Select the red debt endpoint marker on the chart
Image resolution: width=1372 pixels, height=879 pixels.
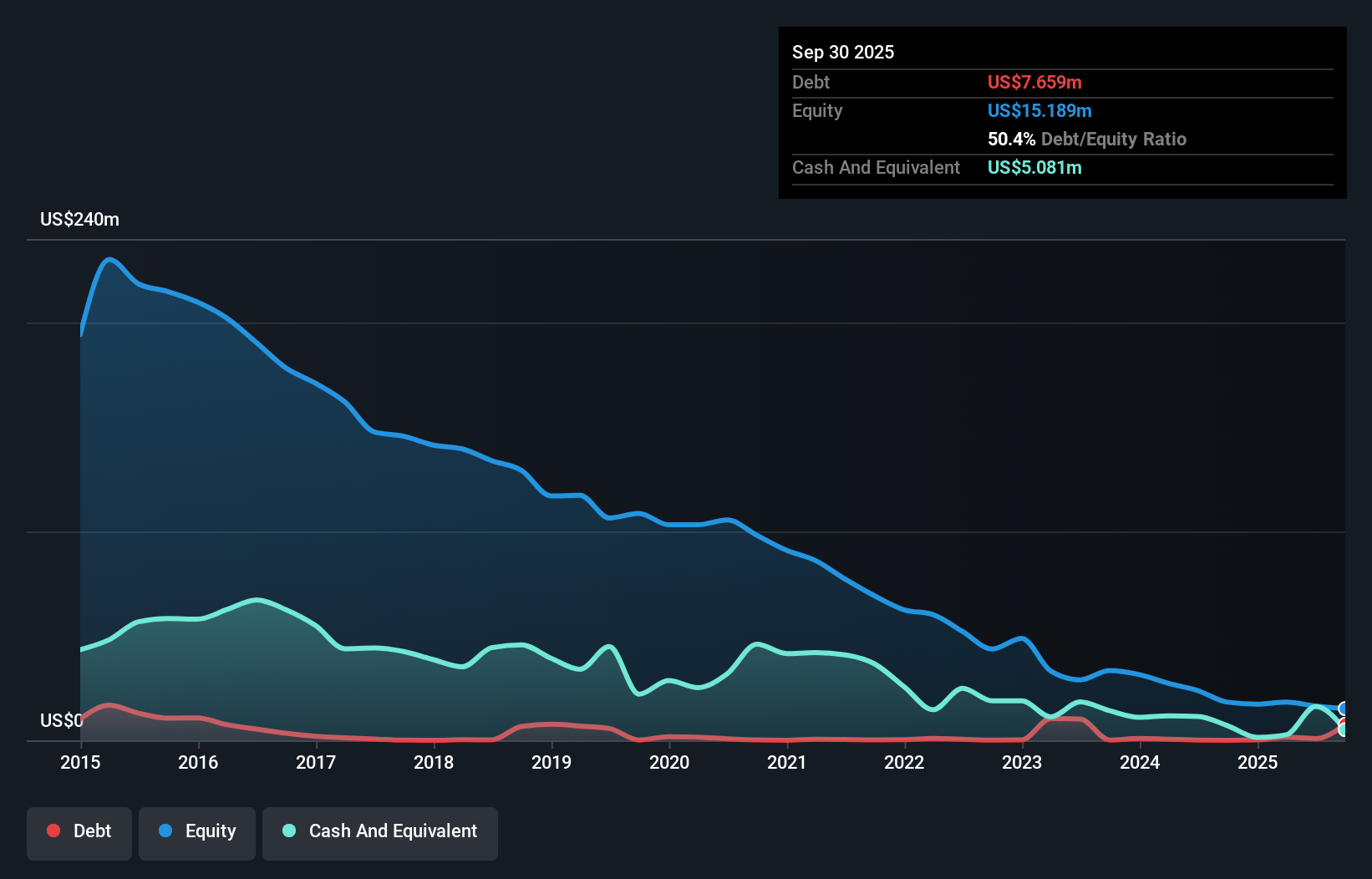click(x=1344, y=721)
